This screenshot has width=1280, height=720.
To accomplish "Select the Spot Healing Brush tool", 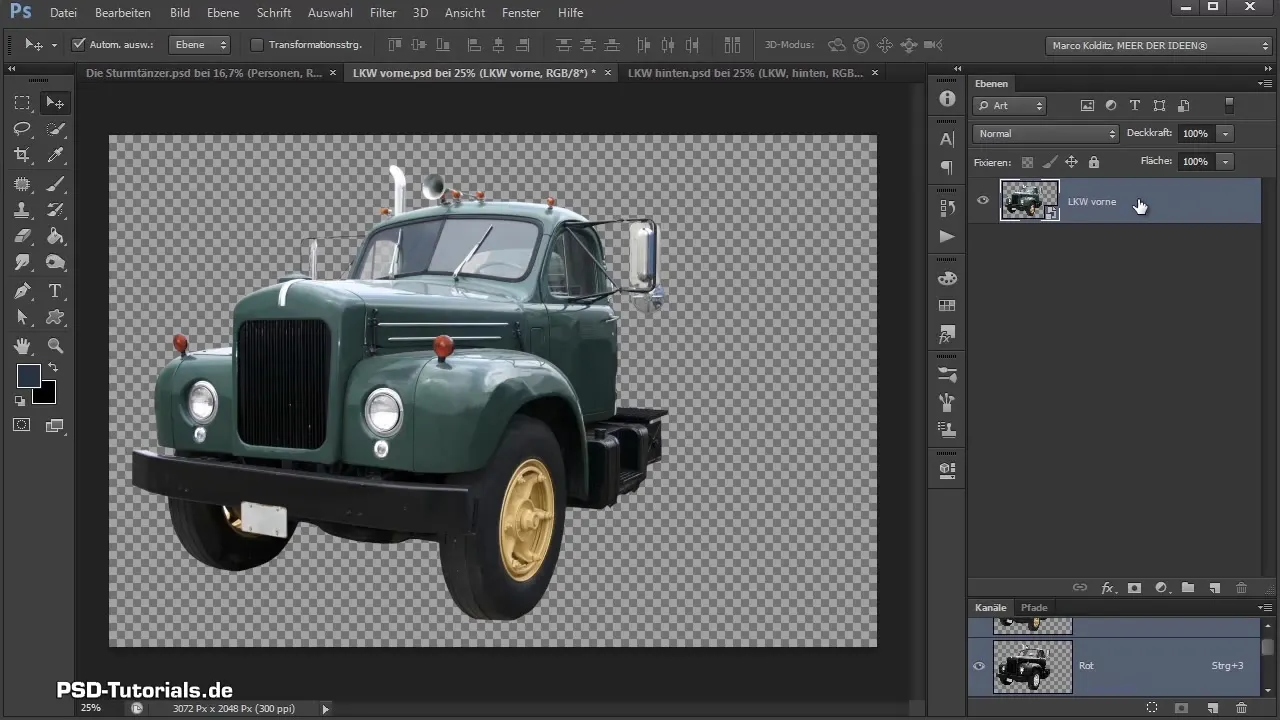I will tap(22, 184).
